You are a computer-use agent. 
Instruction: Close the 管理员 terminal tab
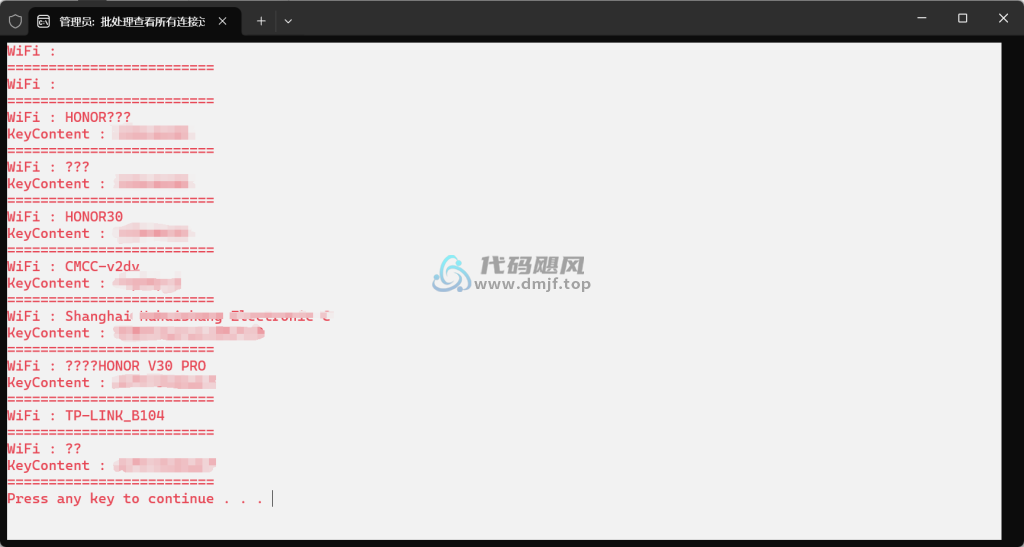coord(222,22)
